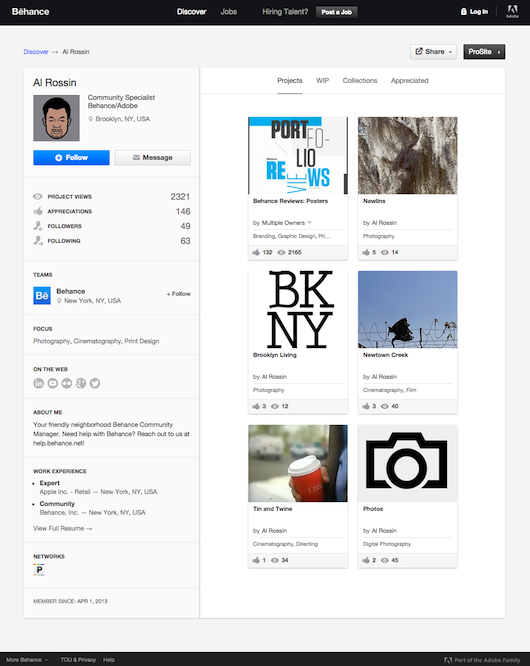This screenshot has height=666, width=530.
Task: Click the eye icon on Tin and Twine card
Action: [x=275, y=560]
